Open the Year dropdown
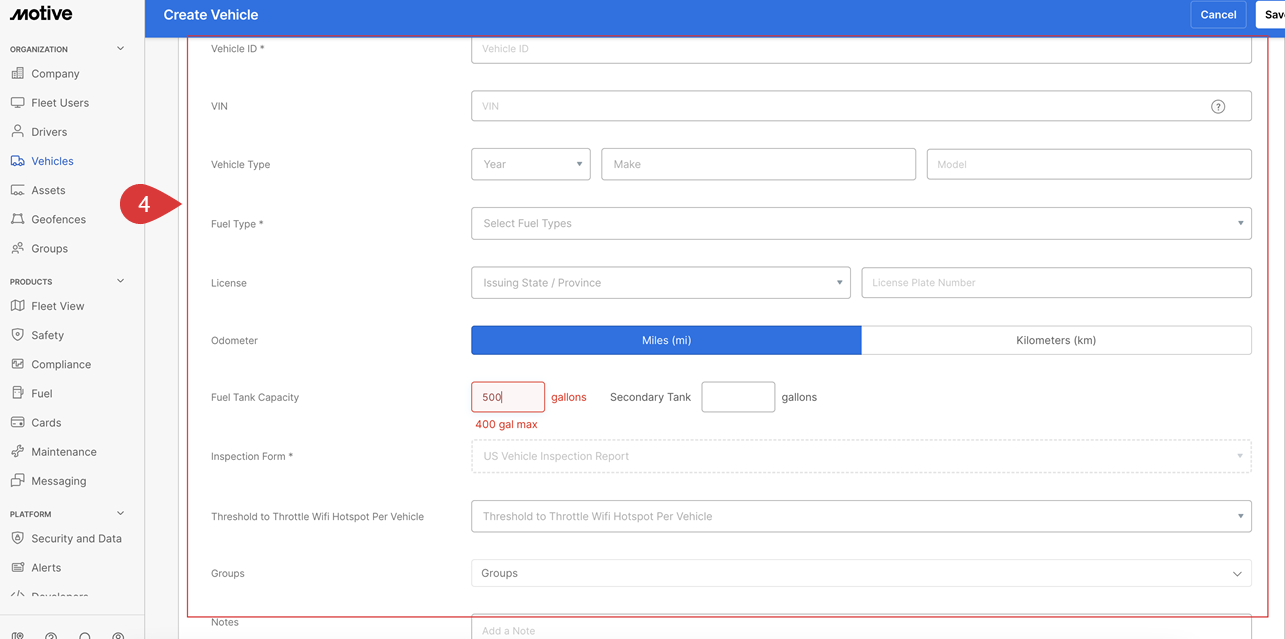This screenshot has width=1285, height=639. coord(531,164)
